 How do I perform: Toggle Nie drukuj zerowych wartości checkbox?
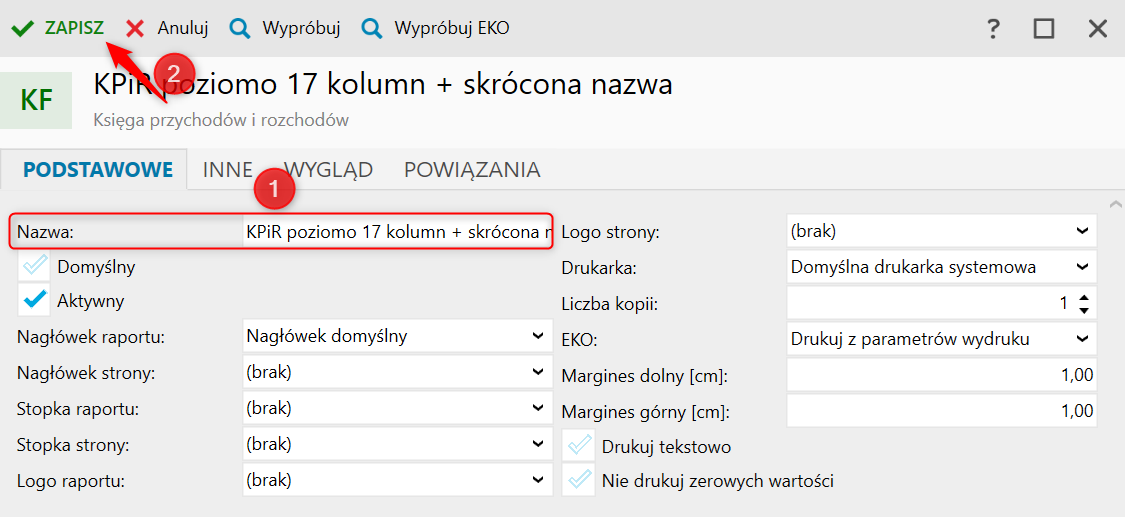(x=579, y=480)
